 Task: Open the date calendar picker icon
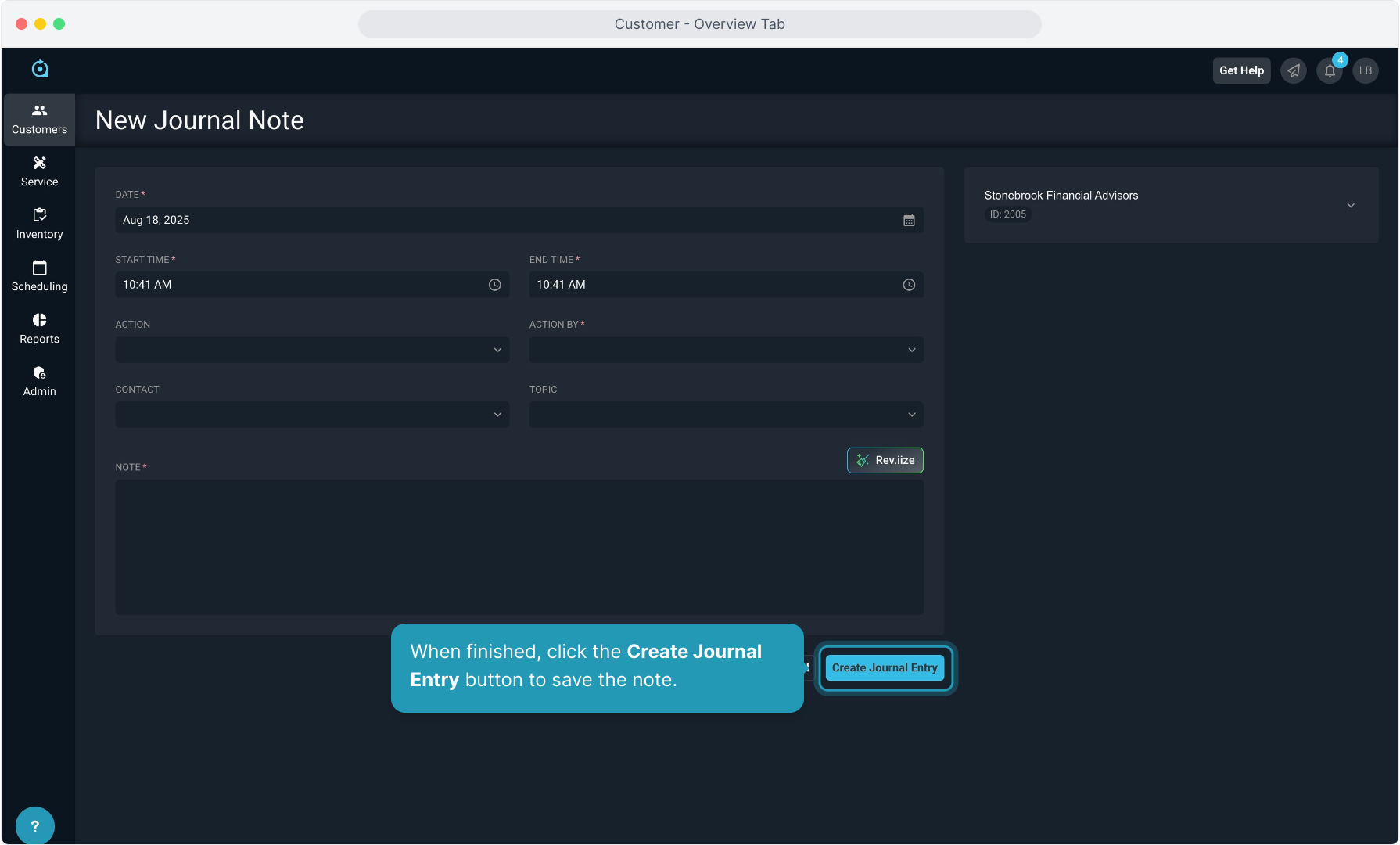[x=909, y=221]
